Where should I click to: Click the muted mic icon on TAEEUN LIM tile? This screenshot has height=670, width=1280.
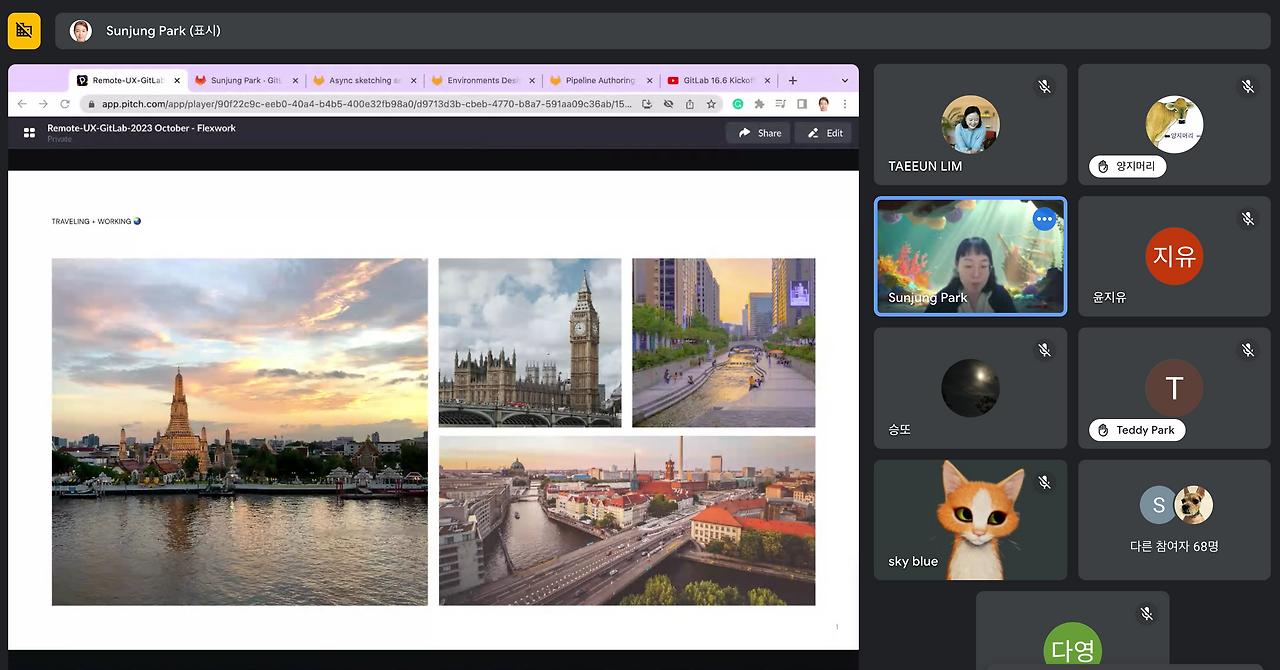coord(1044,87)
